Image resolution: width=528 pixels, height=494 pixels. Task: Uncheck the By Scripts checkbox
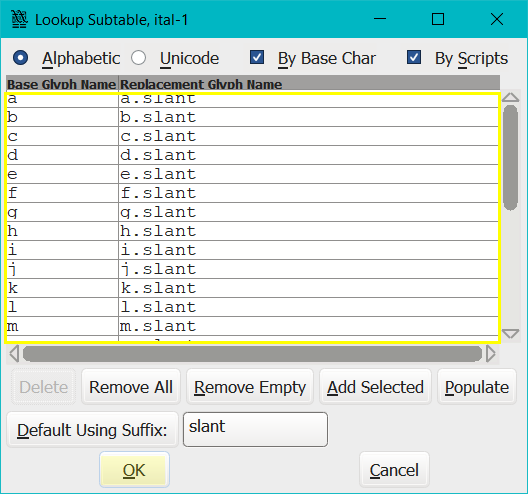[414, 57]
